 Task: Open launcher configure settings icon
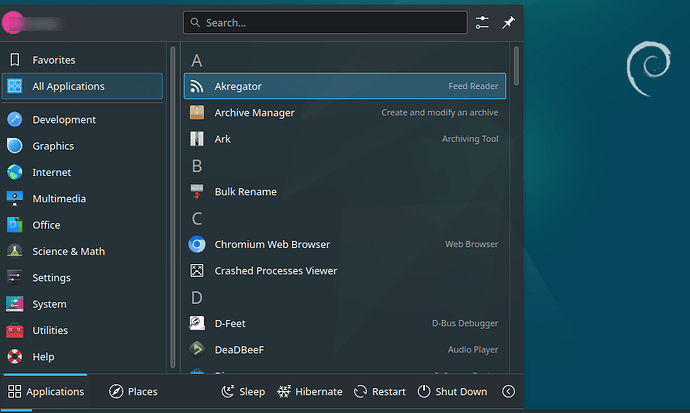click(x=483, y=22)
